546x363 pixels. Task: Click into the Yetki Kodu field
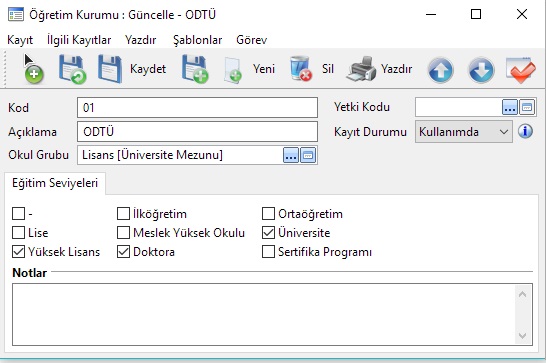(458, 107)
